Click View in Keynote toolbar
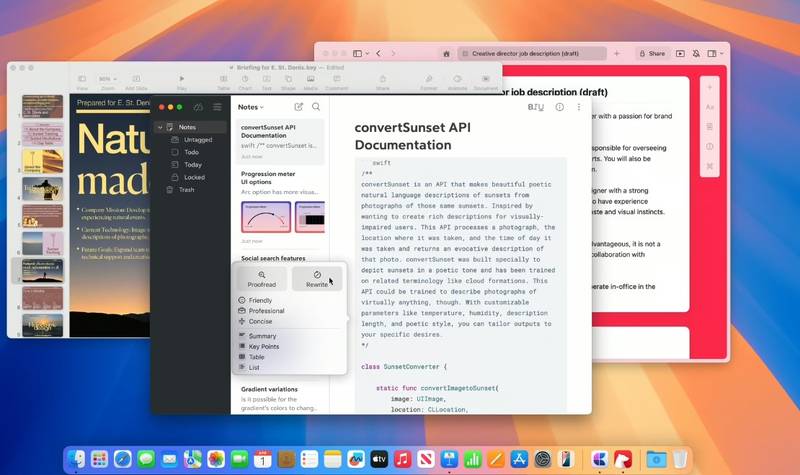Image resolution: width=800 pixels, height=475 pixels. 82,82
